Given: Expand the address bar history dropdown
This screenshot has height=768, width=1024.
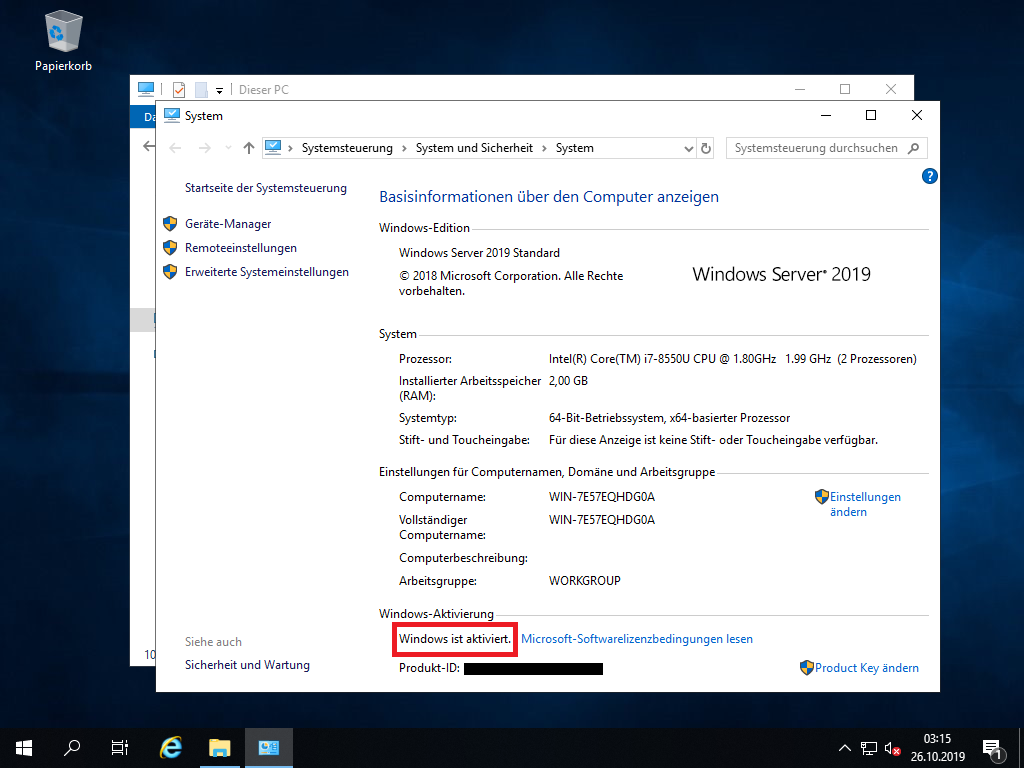Looking at the screenshot, I should coord(688,148).
